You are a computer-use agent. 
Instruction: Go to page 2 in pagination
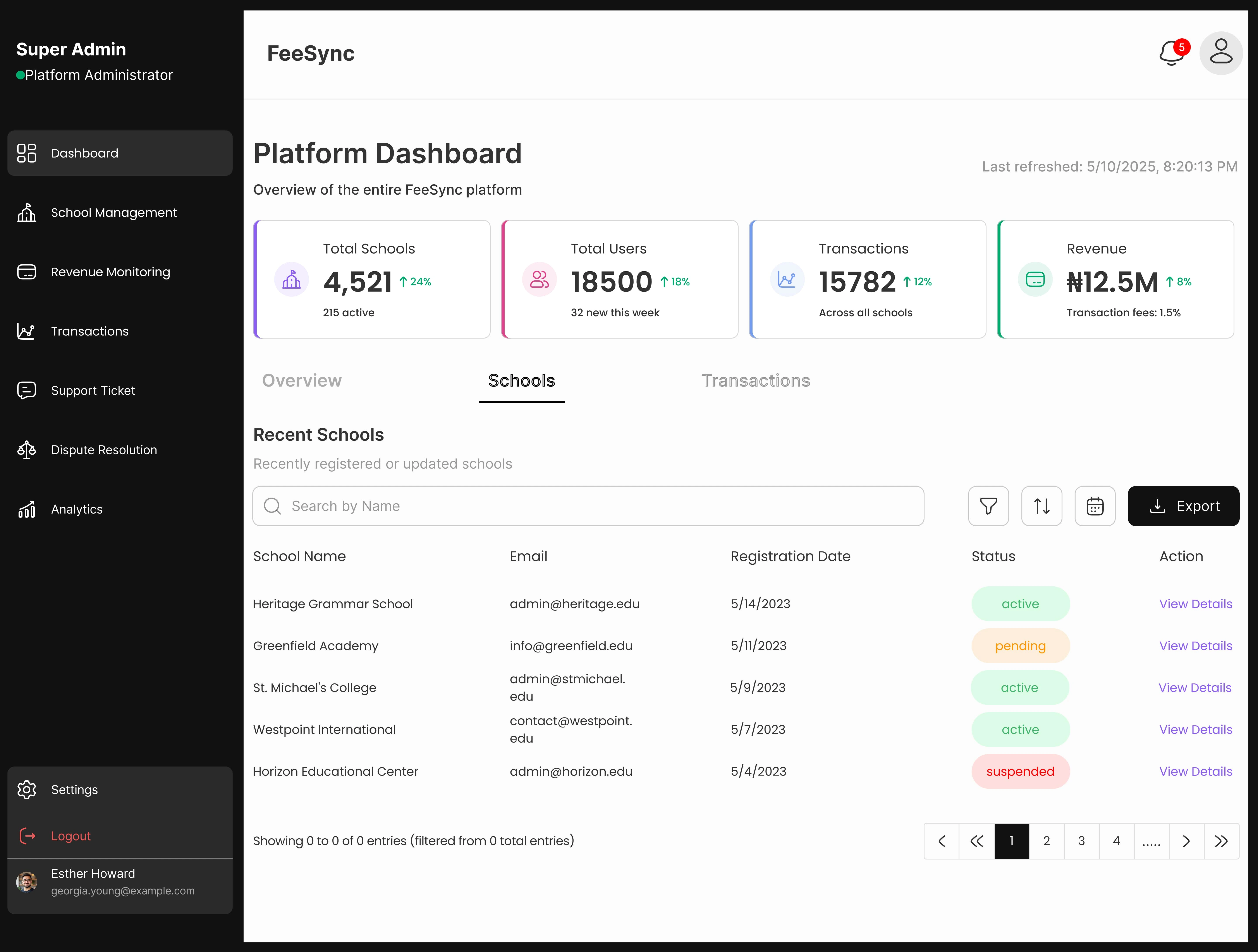tap(1047, 841)
